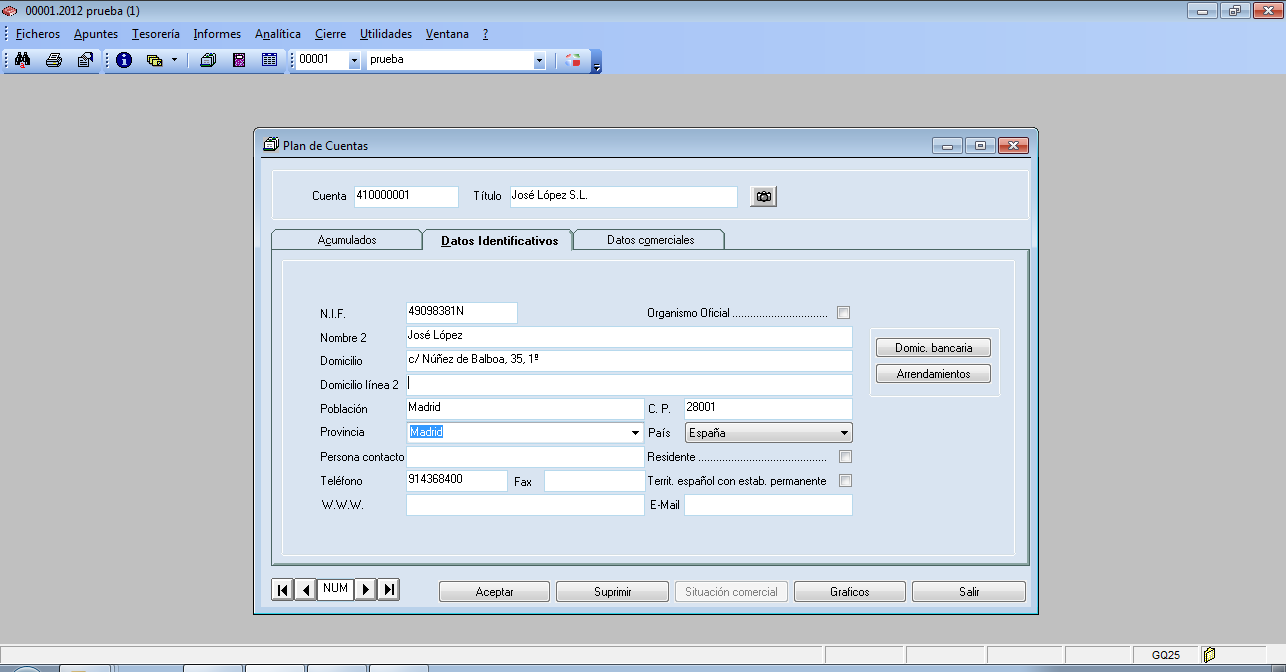The width and height of the screenshot is (1286, 672).
Task: Click the Domic. bancaria button
Action: [x=933, y=348]
